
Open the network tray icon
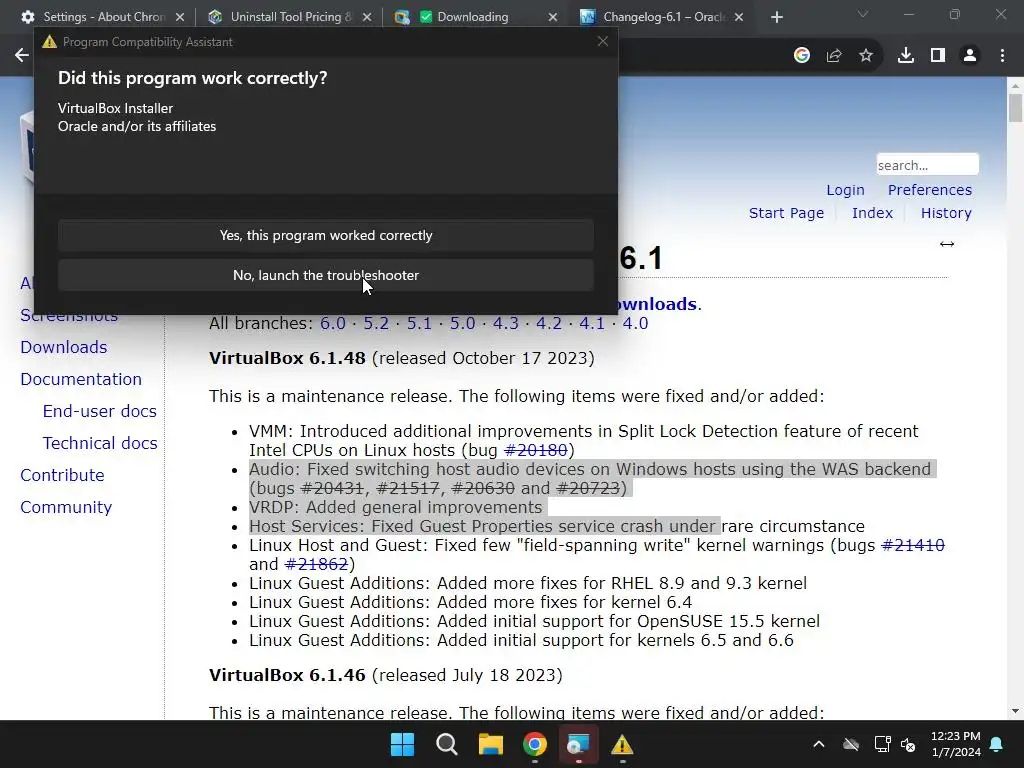[x=882, y=744]
